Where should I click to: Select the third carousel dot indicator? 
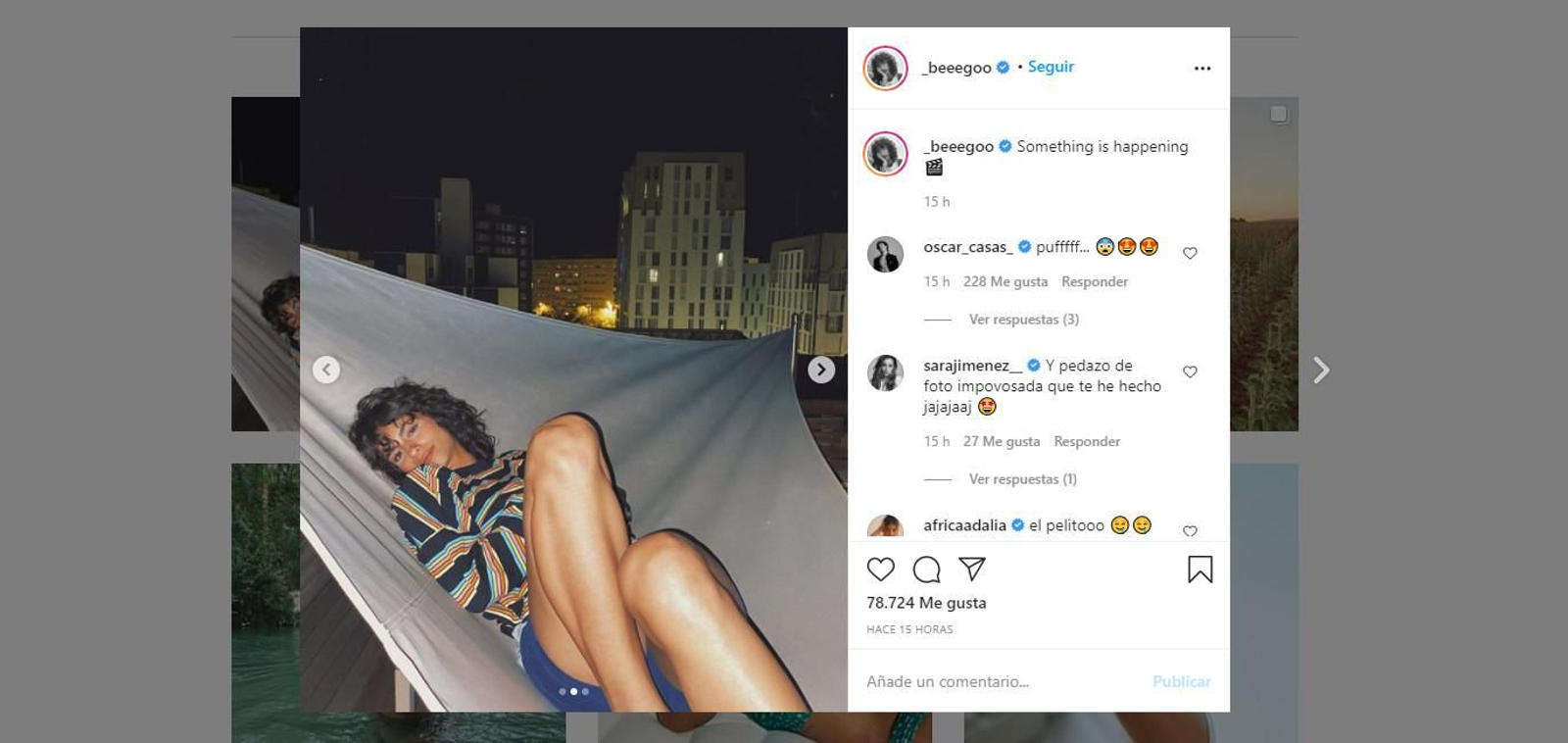click(x=586, y=692)
